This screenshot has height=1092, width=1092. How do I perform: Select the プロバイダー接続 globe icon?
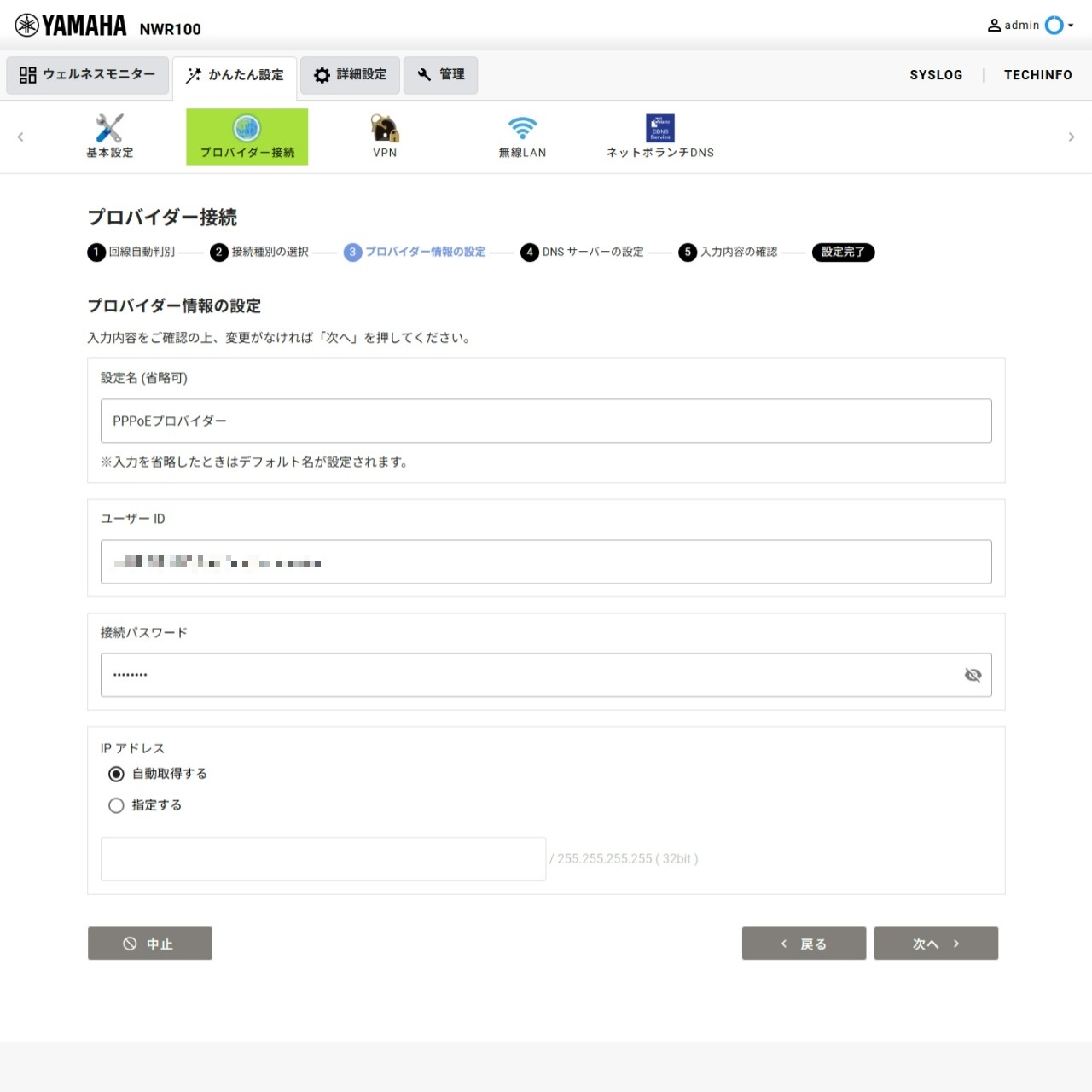click(247, 129)
